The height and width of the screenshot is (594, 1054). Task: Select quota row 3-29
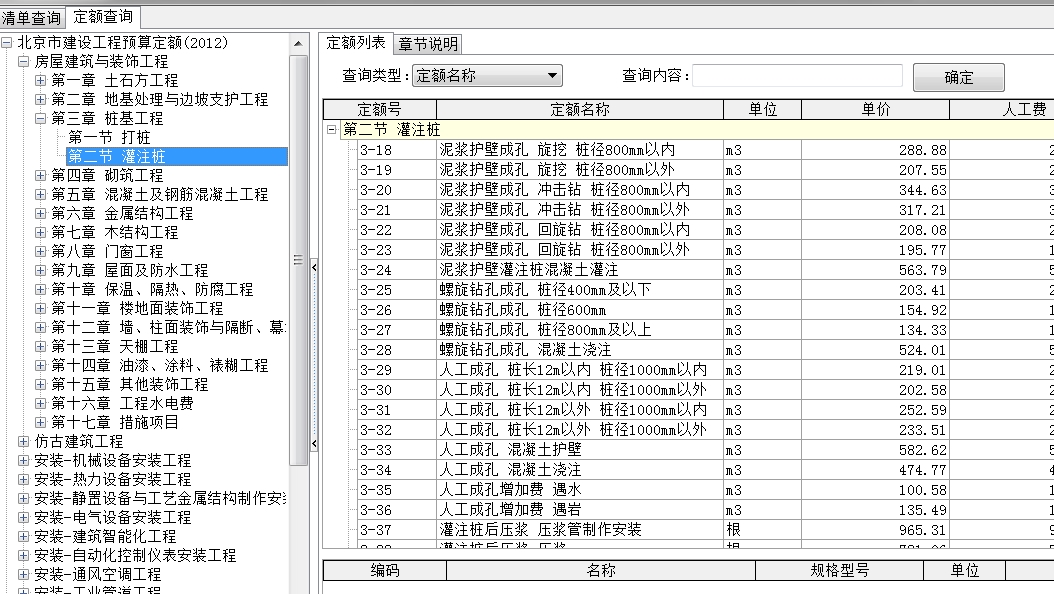click(705, 370)
